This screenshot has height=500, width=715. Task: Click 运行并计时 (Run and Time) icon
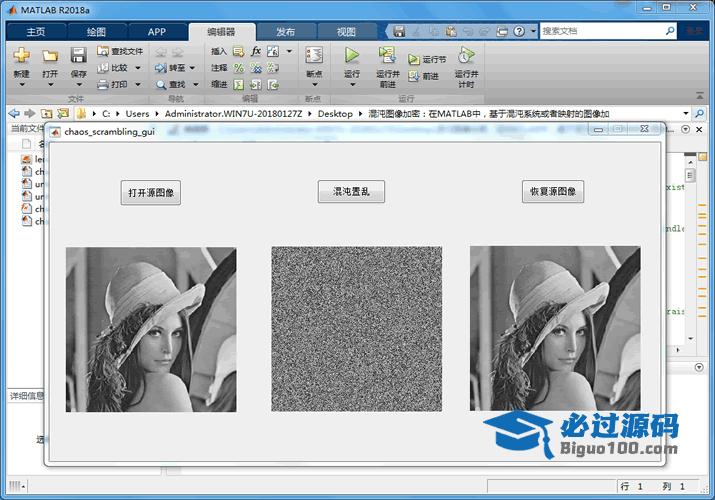(466, 55)
